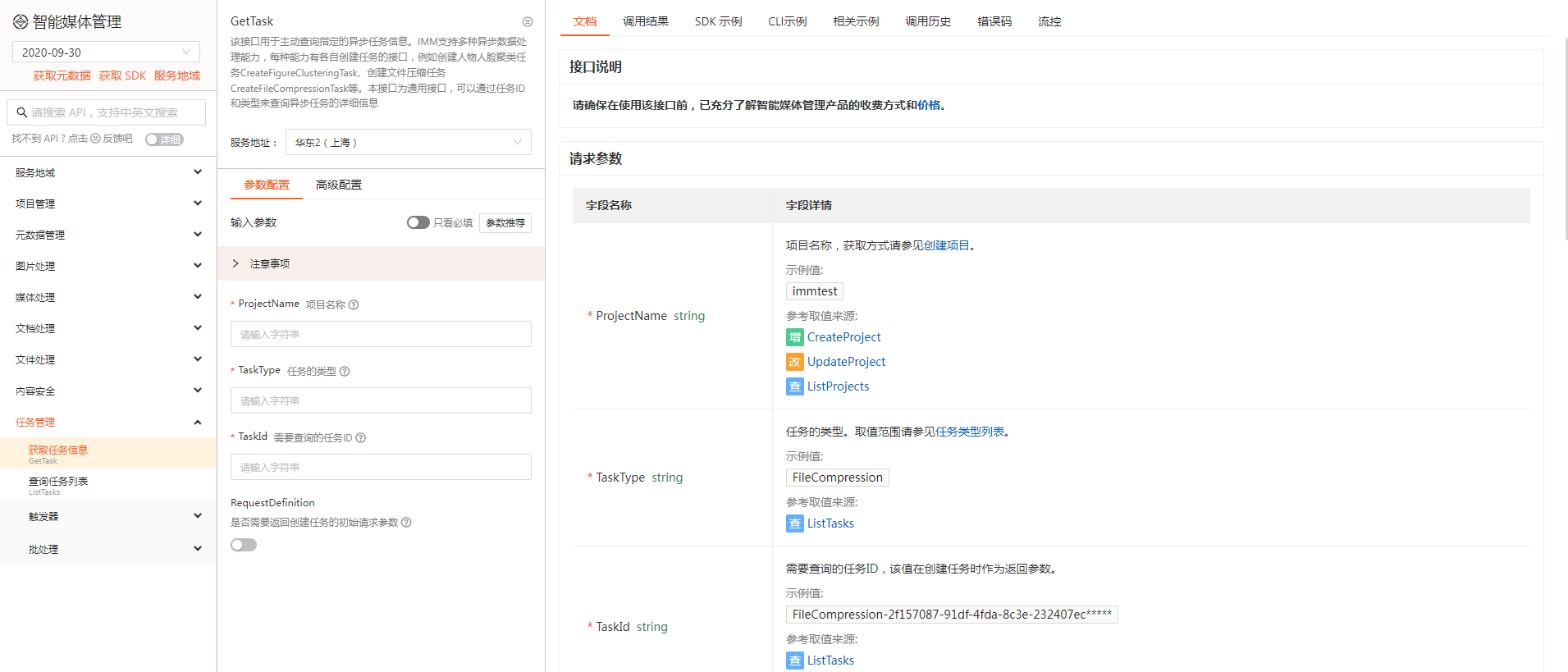Click the TaskType help question icon
Image resolution: width=1568 pixels, height=672 pixels.
coord(345,372)
